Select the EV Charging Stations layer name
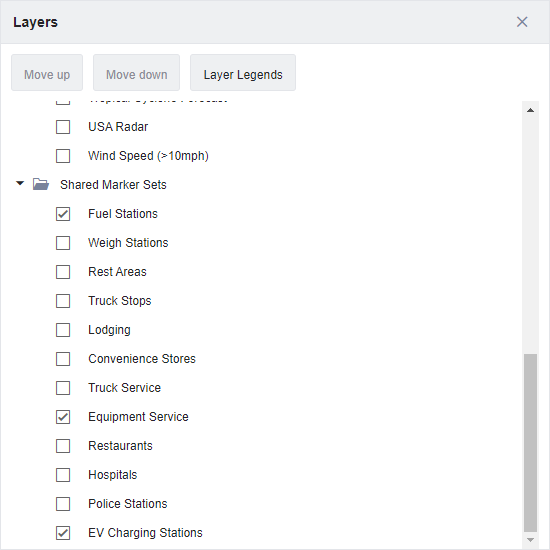 (145, 533)
